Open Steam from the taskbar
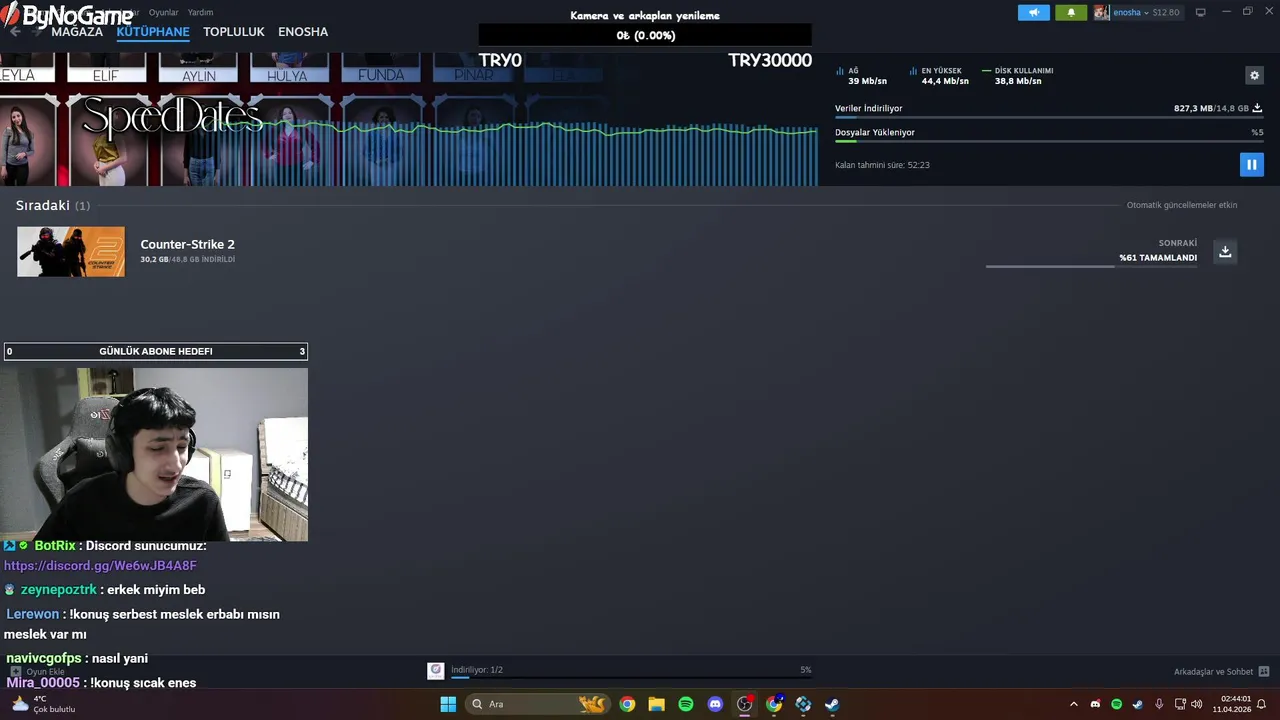 [x=832, y=704]
